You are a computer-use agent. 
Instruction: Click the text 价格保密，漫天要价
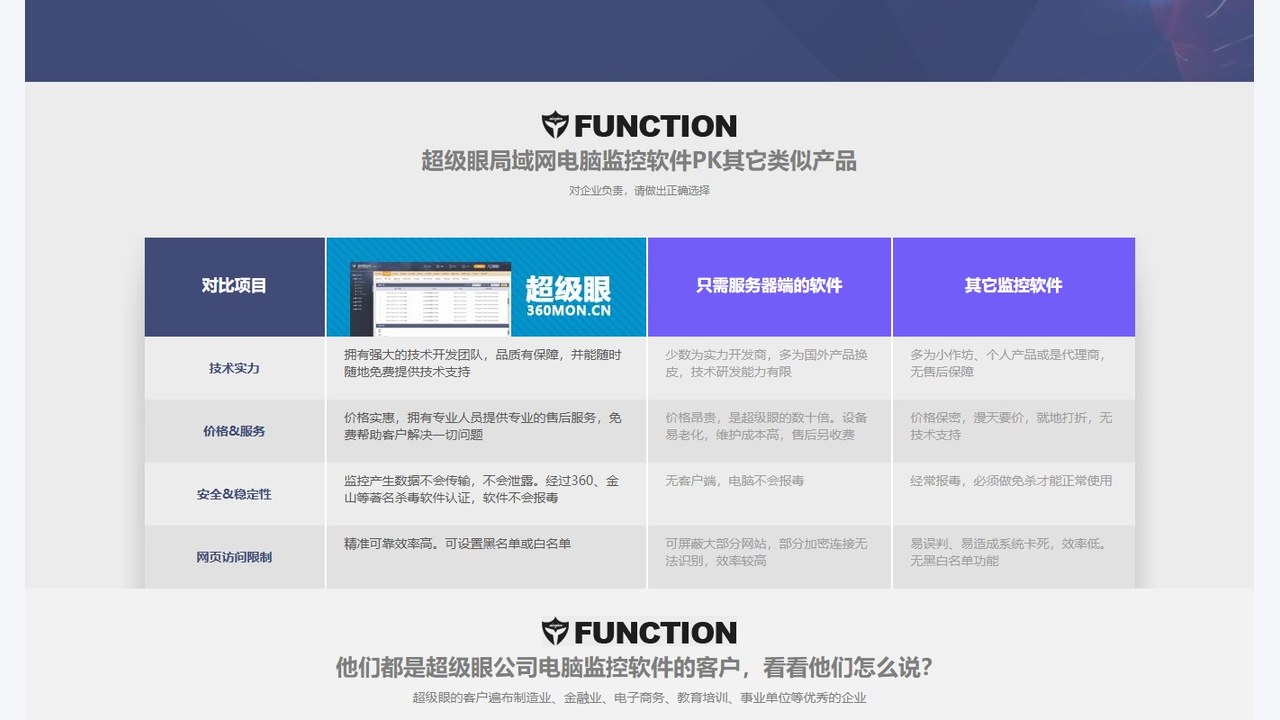(x=967, y=418)
